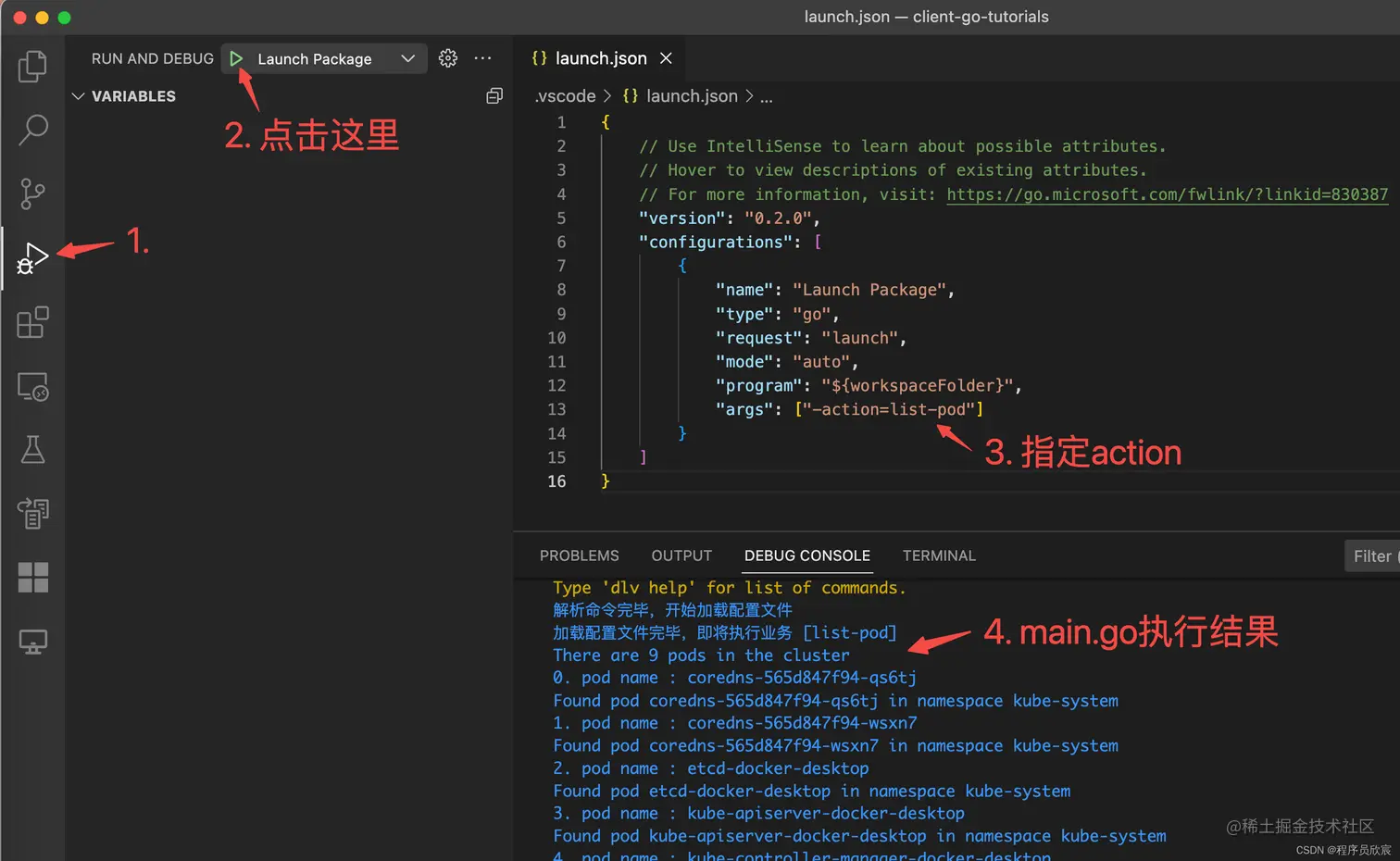Click '2. pod name : etcd-docker-desktop' line
This screenshot has width=1400, height=861.
click(x=710, y=768)
